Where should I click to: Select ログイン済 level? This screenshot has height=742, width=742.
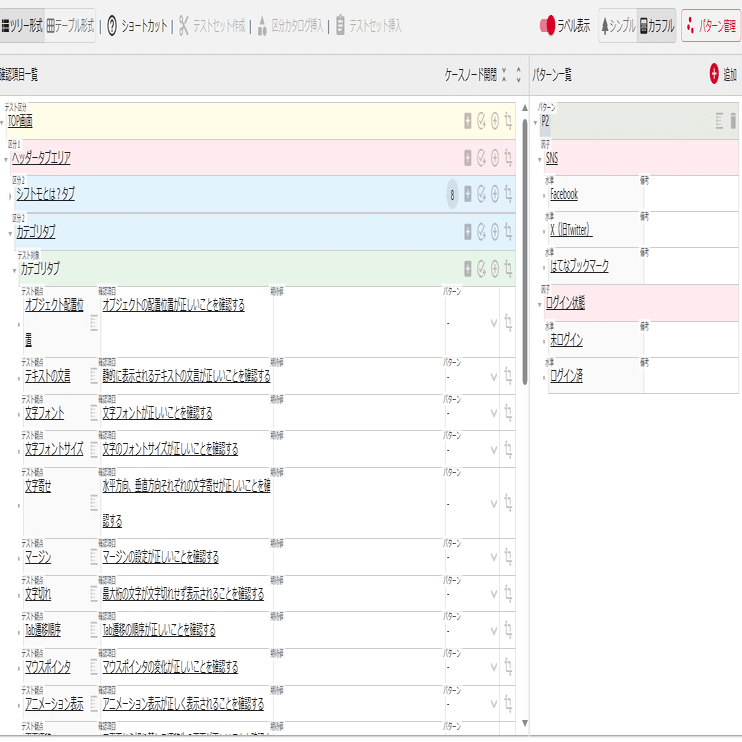coord(566,376)
